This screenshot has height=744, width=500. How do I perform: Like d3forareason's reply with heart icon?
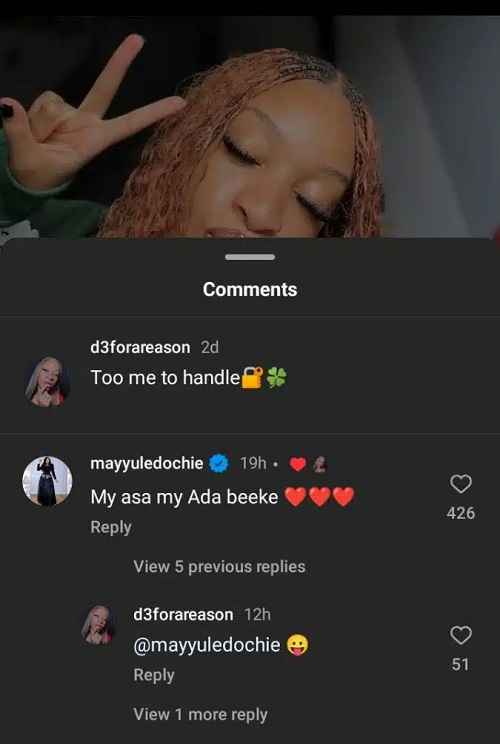coord(461,635)
